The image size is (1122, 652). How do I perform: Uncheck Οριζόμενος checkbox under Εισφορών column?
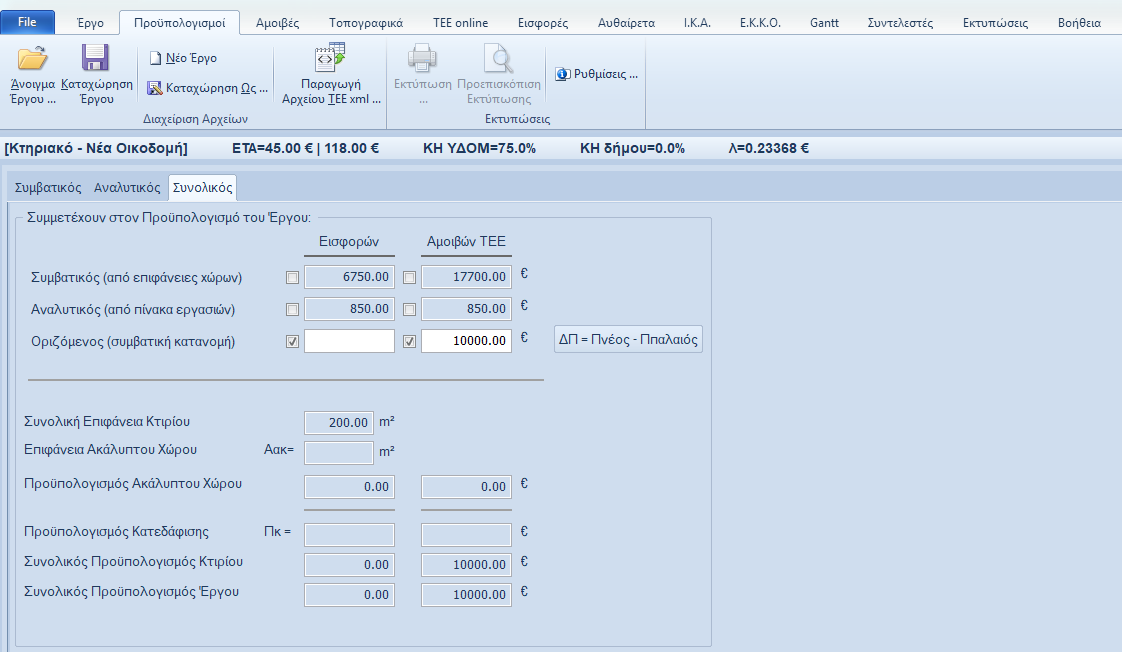click(x=292, y=341)
